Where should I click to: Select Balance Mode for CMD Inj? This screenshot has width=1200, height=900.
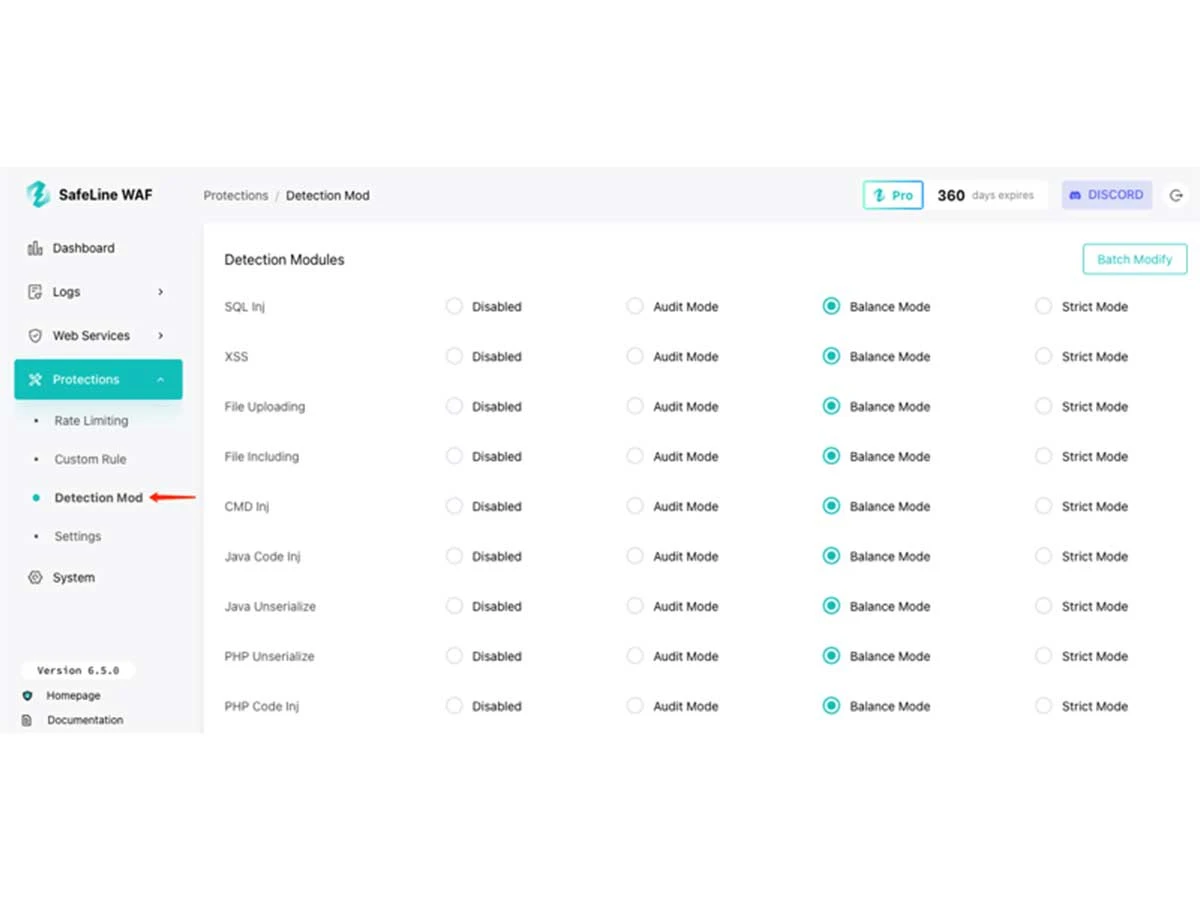[831, 506]
